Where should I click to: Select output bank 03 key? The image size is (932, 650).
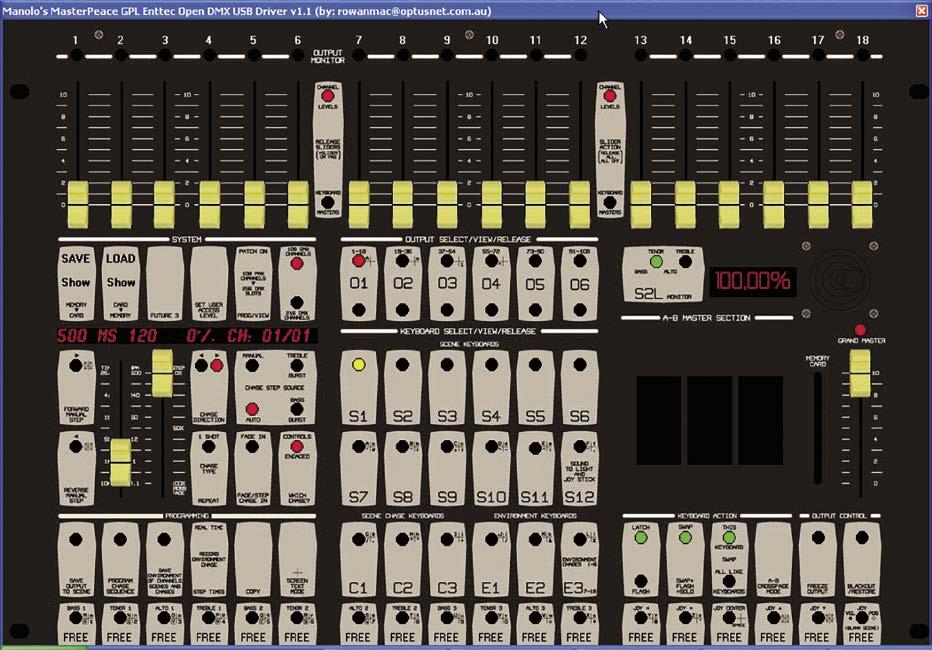click(447, 283)
